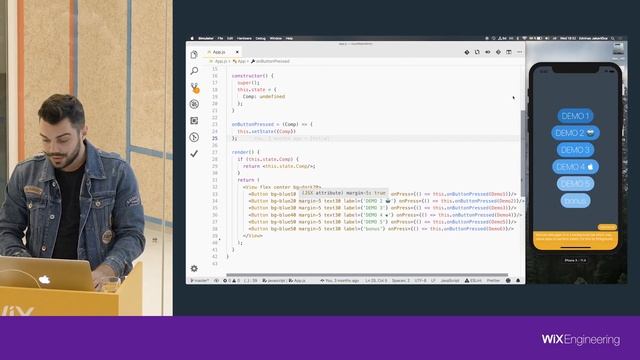Click errors and warnings count in status bar
Viewport: 640px width, 360px height.
point(231,281)
